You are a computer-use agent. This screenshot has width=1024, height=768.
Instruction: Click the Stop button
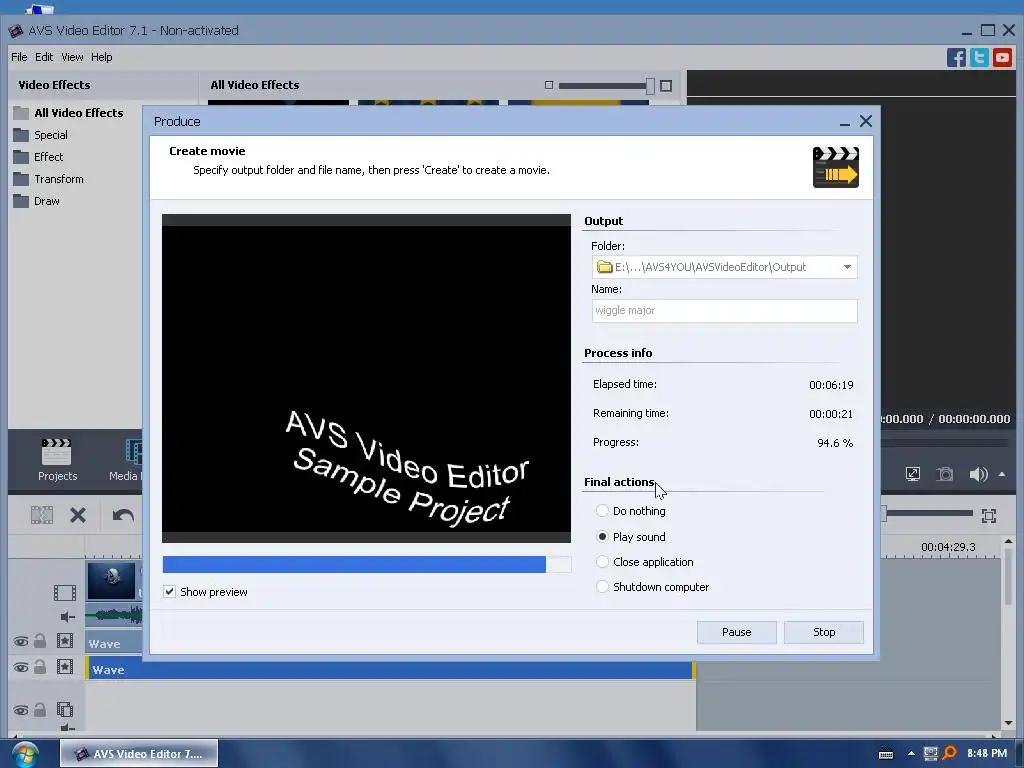tap(824, 632)
